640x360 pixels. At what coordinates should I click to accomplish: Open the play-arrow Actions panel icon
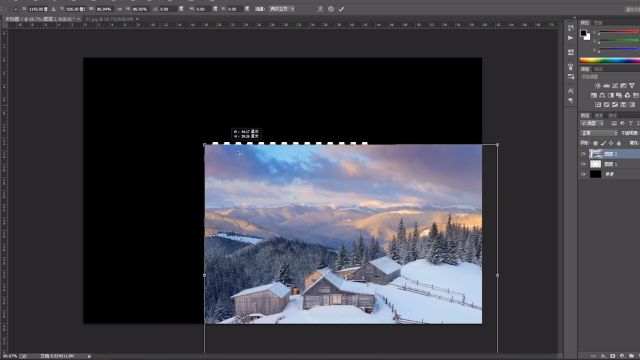(571, 38)
